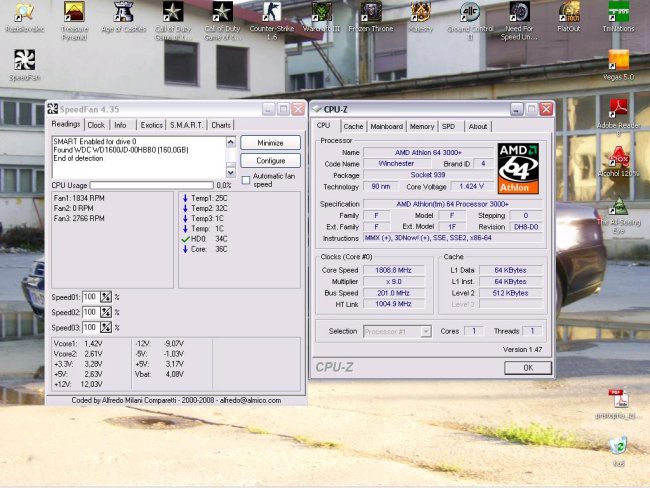Click the Fan1 1834 RPM reading
The image size is (650, 488).
pos(79,198)
